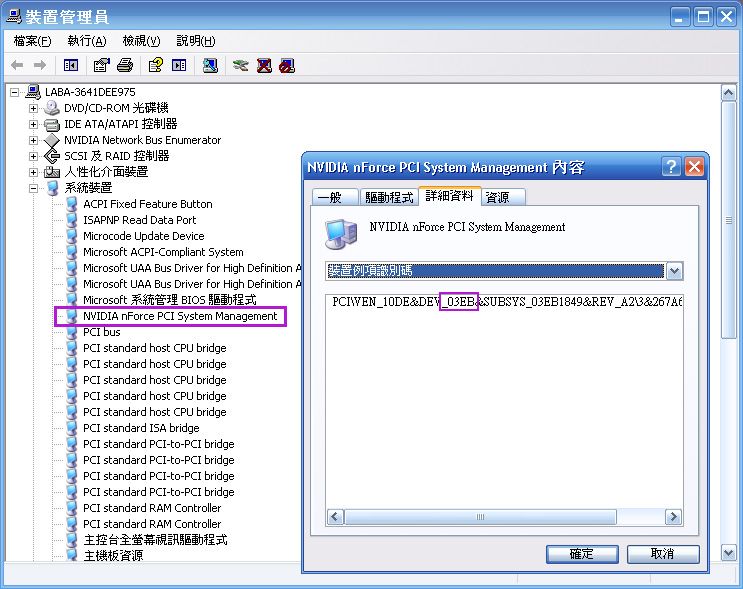Select Microsoft 系統管理 BIOS 驅動程式
743x589 pixels.
coord(170,300)
